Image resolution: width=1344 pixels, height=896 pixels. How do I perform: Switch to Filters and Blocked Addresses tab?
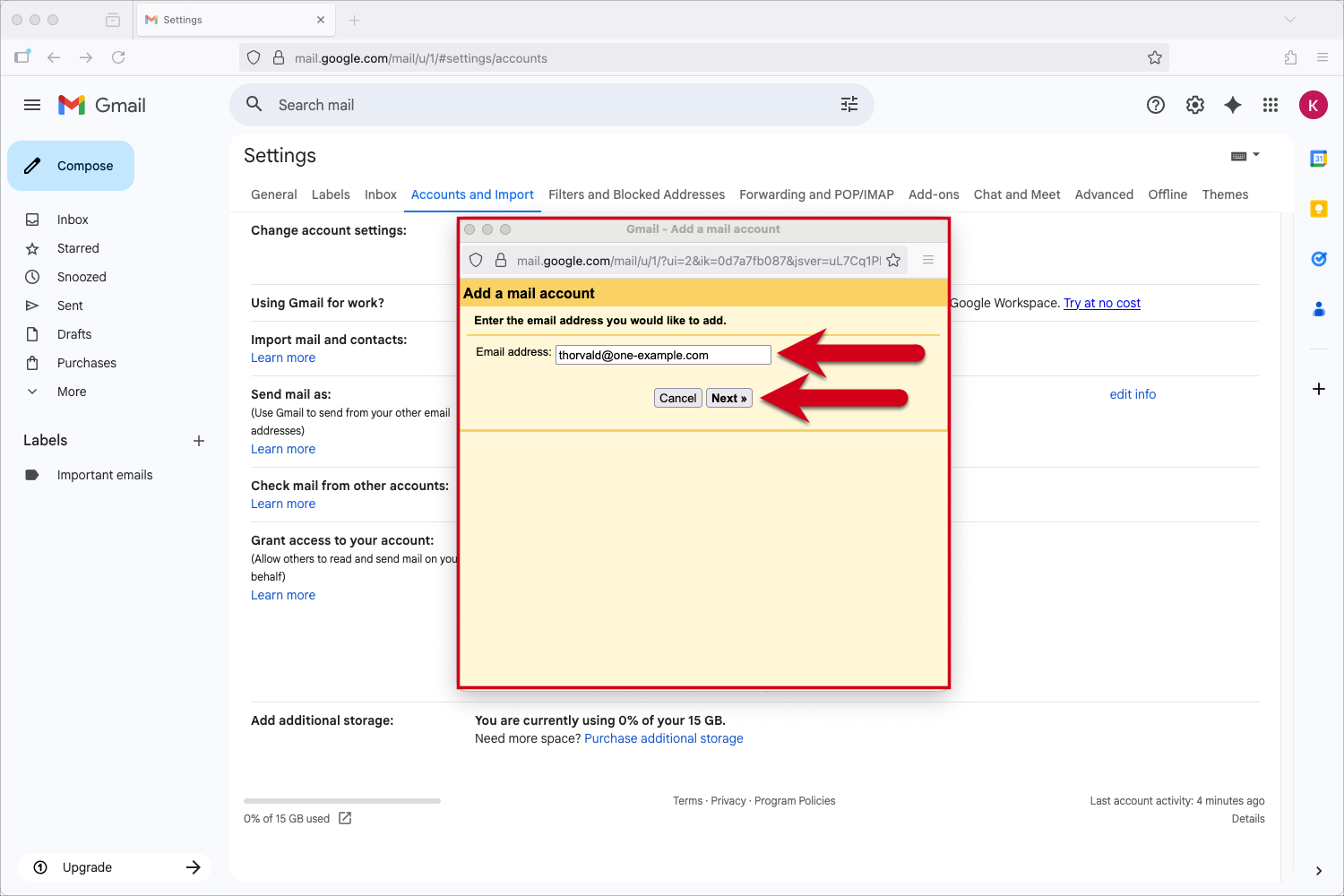tap(636, 194)
